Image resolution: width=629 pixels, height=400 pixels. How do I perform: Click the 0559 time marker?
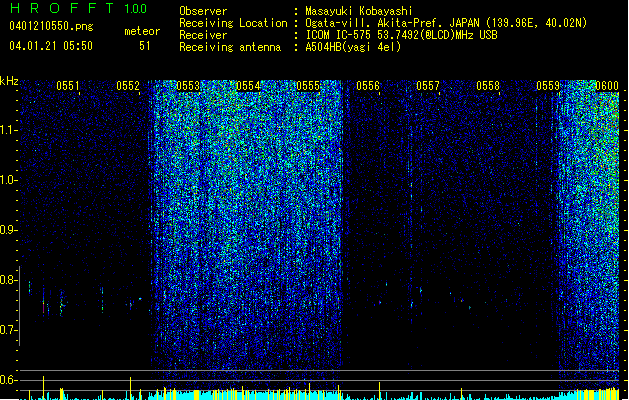548,86
